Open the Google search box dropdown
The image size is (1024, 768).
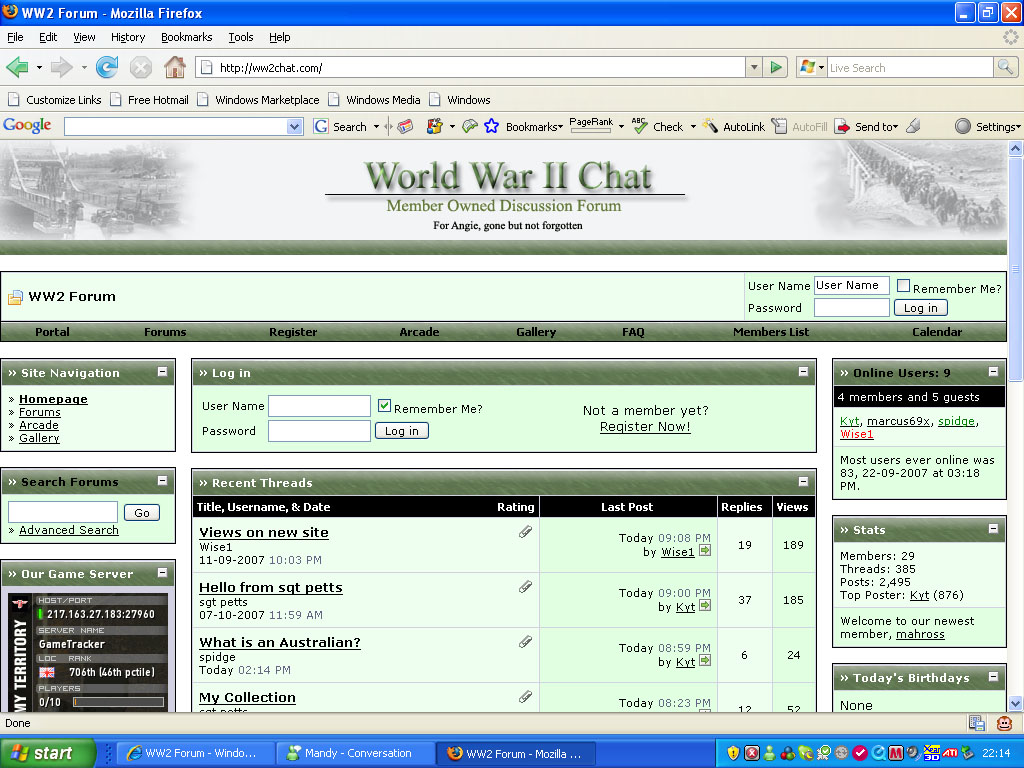294,127
